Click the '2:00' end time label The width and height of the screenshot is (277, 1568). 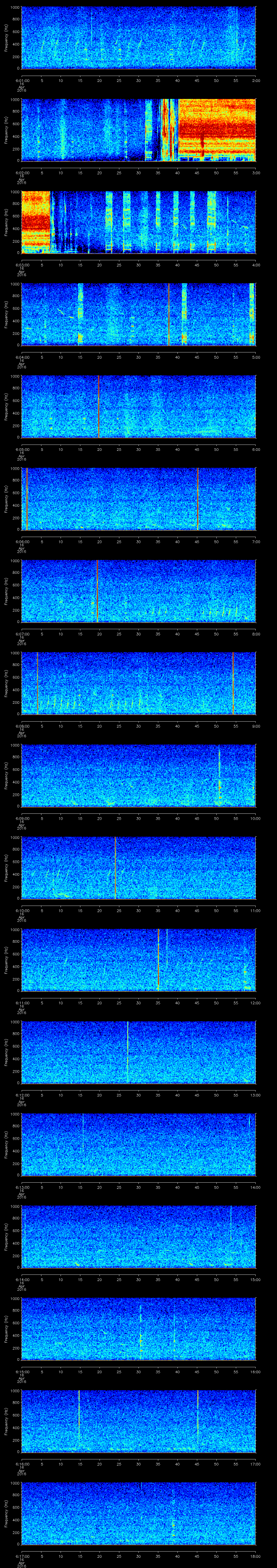tap(256, 80)
